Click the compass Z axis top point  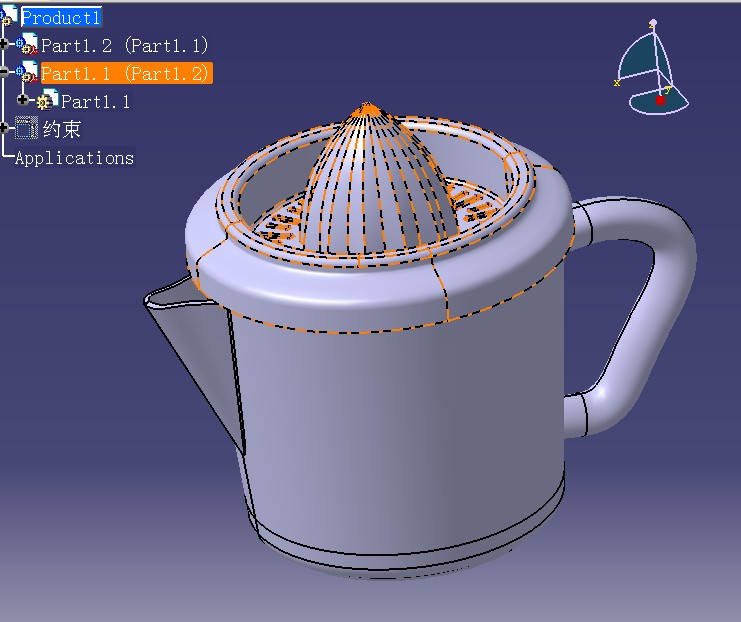(653, 22)
